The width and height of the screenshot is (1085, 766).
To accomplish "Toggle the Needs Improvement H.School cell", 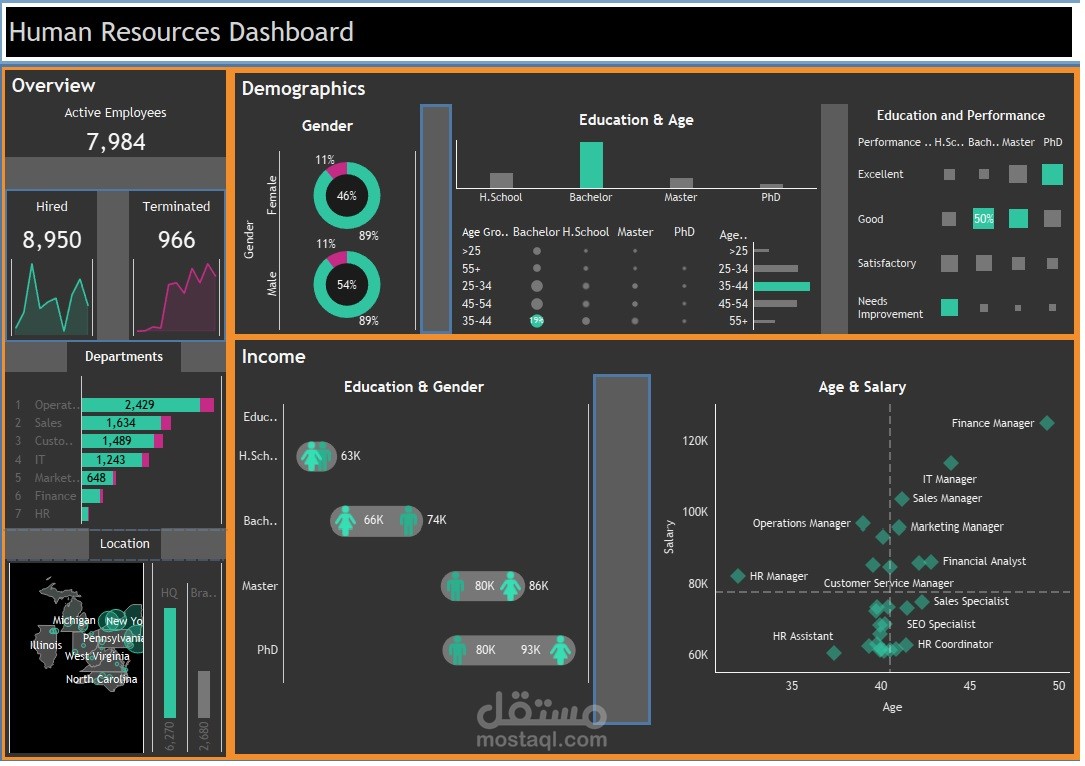I will (948, 307).
